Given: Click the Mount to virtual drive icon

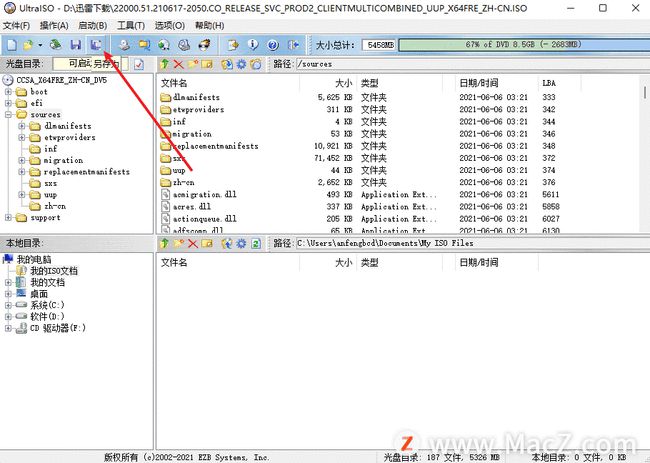Looking at the screenshot, I should click(x=184, y=44).
